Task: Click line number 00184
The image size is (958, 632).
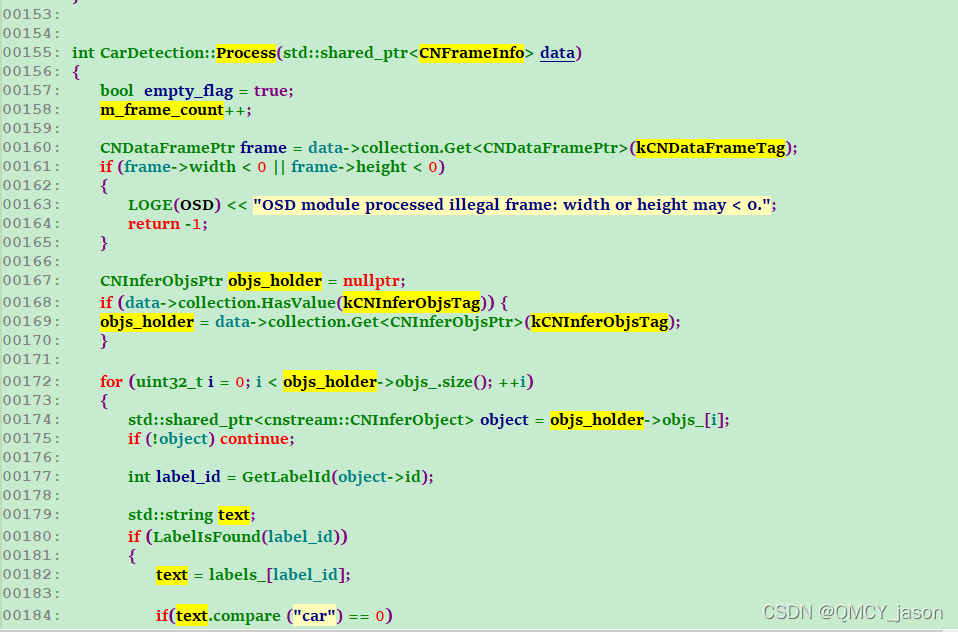Action: click(x=31, y=615)
